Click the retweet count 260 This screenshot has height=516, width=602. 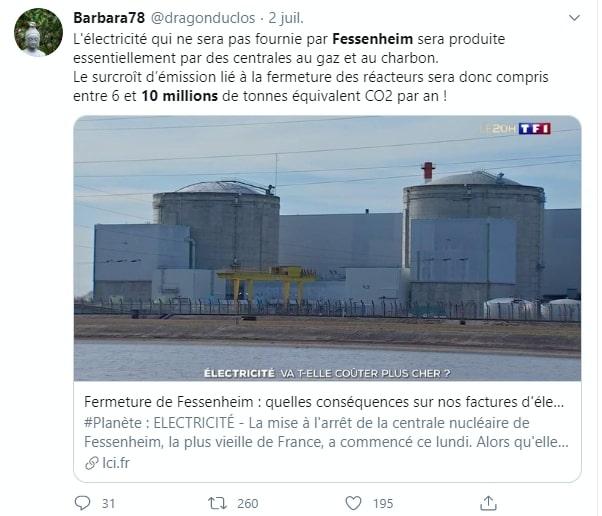tap(248, 503)
